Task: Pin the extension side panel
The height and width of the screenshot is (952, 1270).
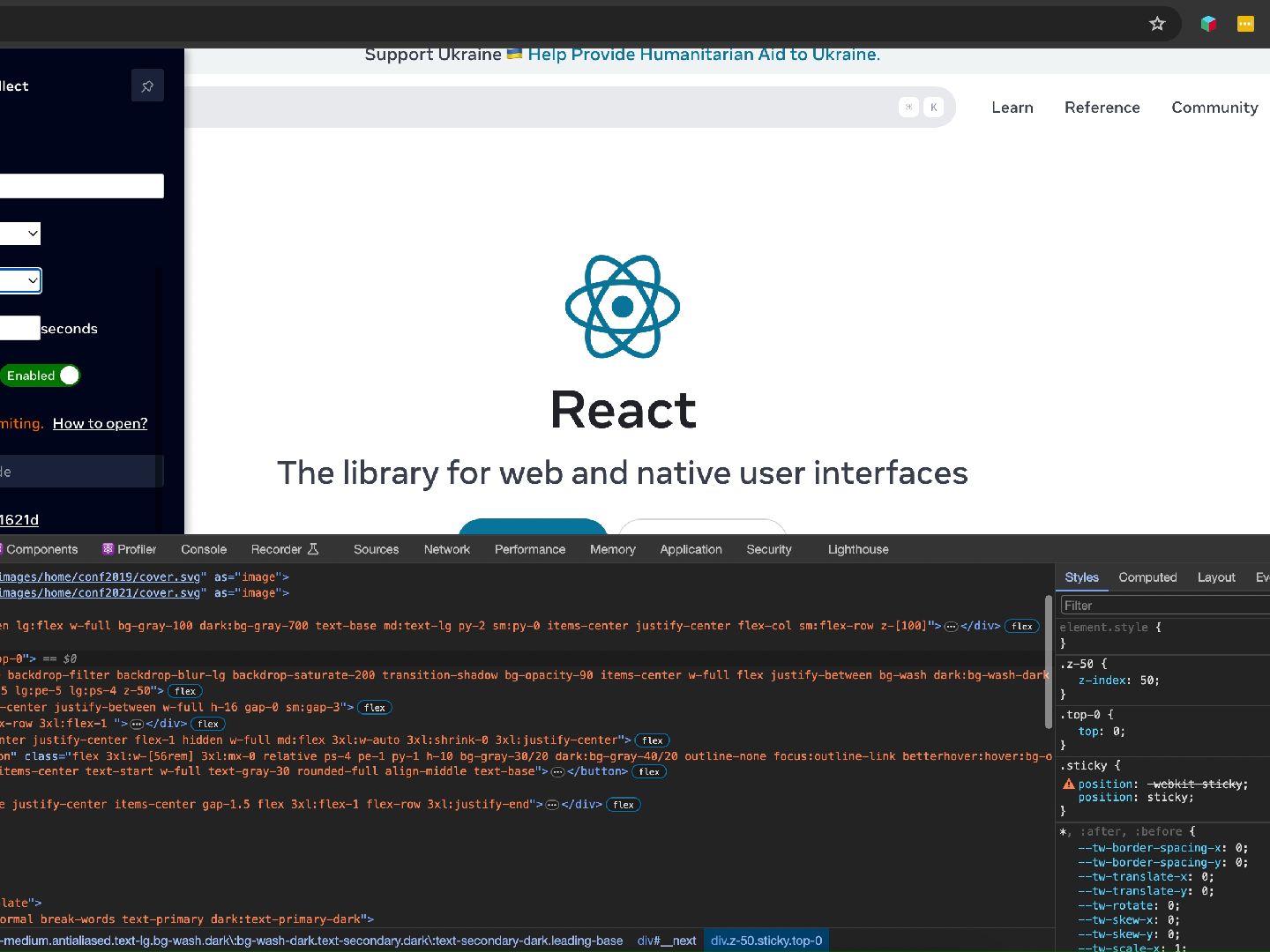Action: click(147, 86)
